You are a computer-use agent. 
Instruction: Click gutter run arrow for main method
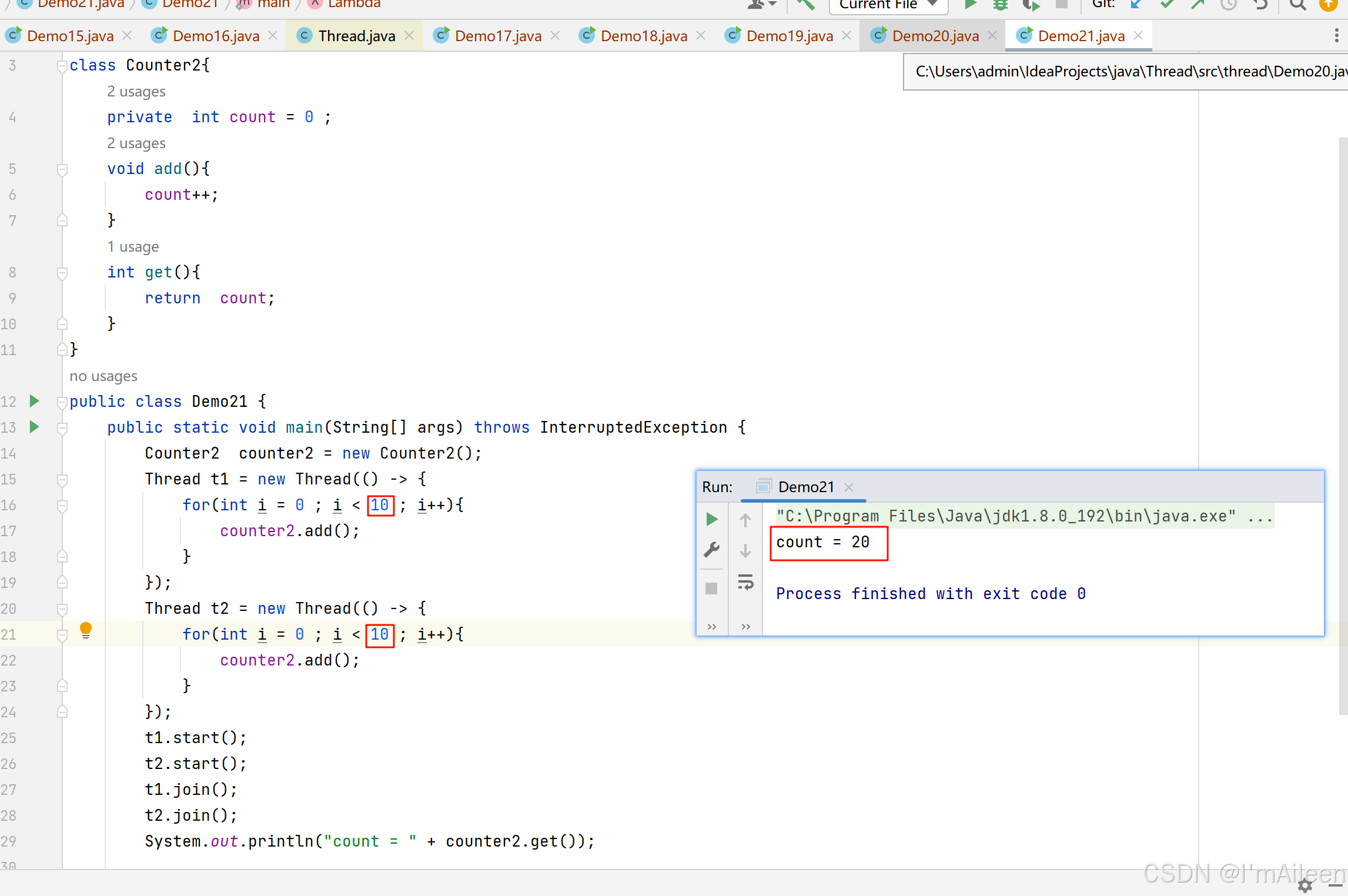coord(34,427)
